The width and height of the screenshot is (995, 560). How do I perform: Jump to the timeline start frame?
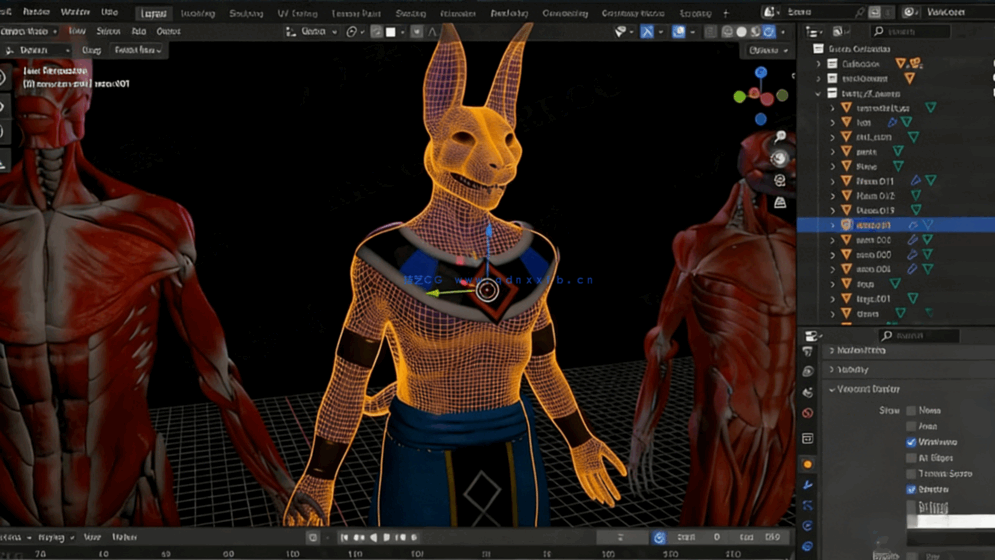pyautogui.click(x=344, y=537)
